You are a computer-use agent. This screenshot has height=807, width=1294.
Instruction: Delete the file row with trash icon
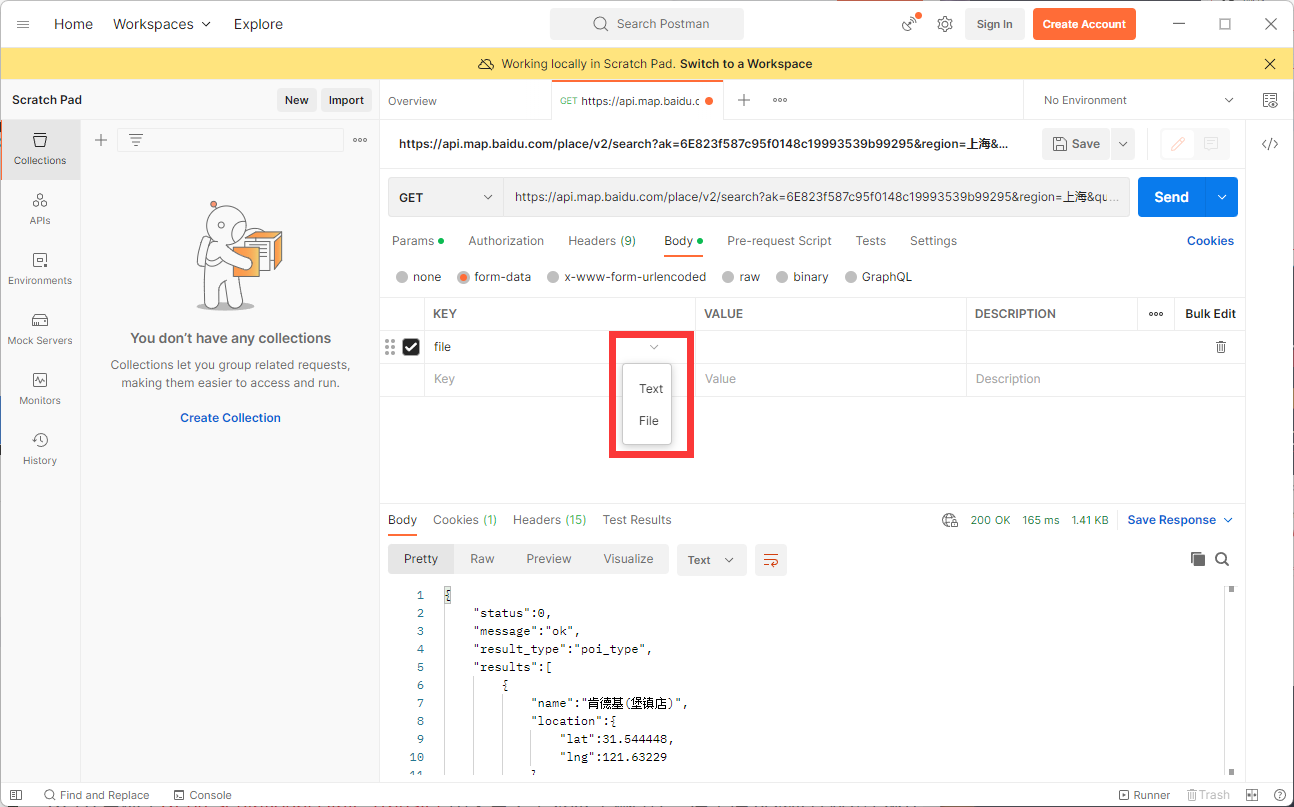click(1221, 347)
